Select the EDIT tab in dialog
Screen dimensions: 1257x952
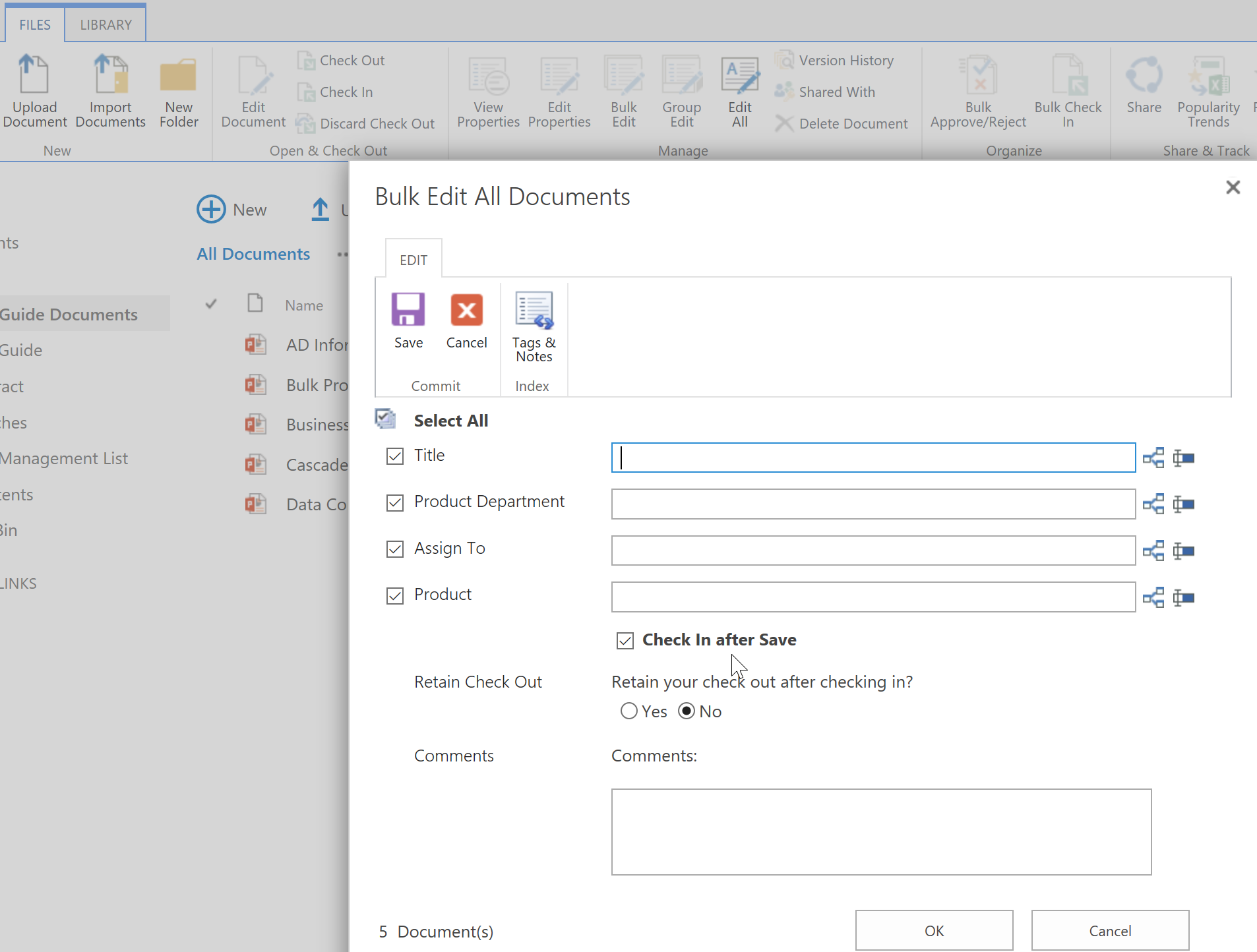point(414,260)
